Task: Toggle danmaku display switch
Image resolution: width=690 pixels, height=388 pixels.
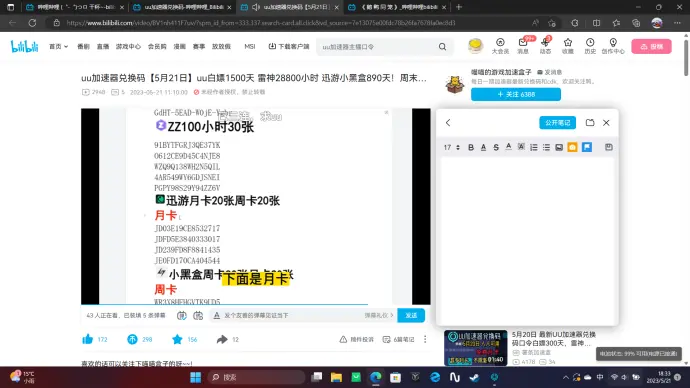Action: coord(181,315)
